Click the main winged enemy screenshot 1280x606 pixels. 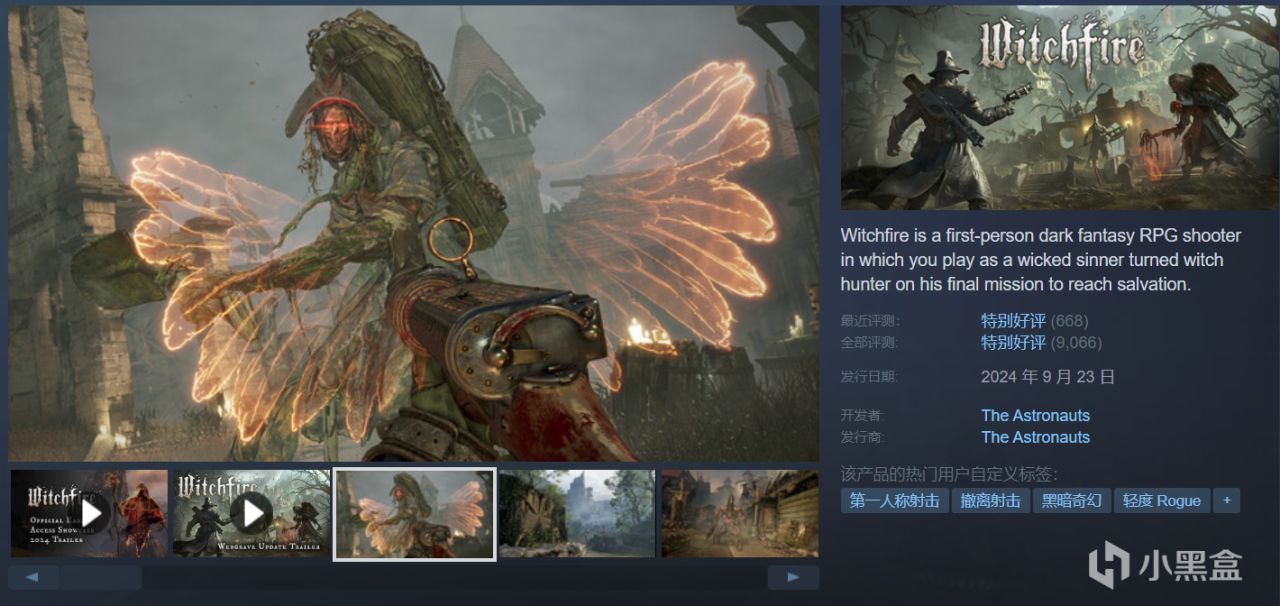414,233
